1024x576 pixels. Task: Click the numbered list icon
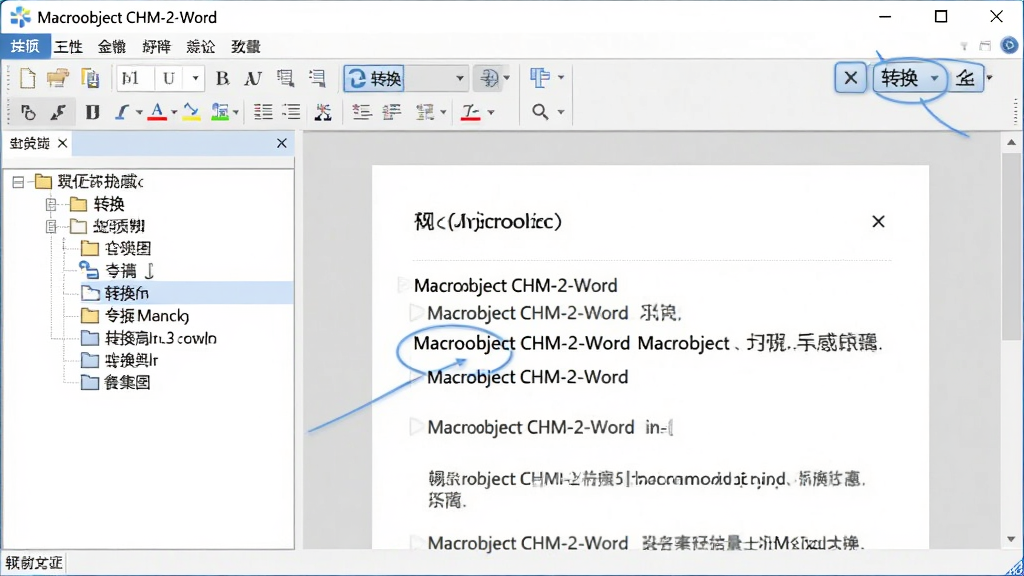(x=291, y=112)
